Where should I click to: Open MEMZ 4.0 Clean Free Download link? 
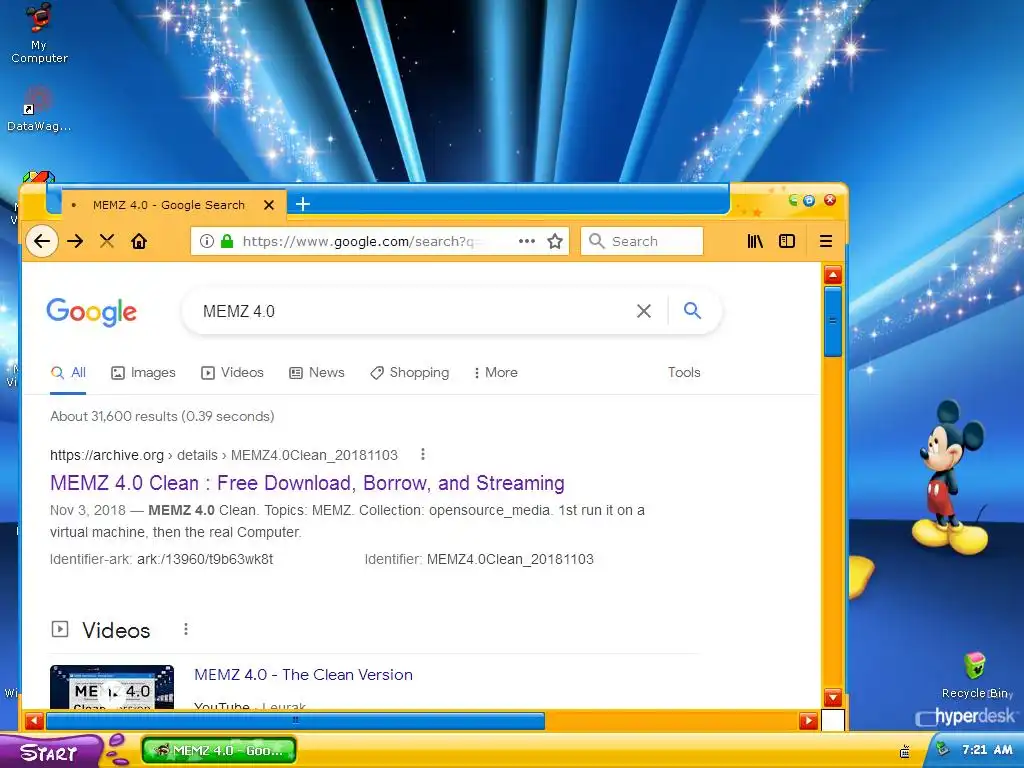(x=307, y=483)
